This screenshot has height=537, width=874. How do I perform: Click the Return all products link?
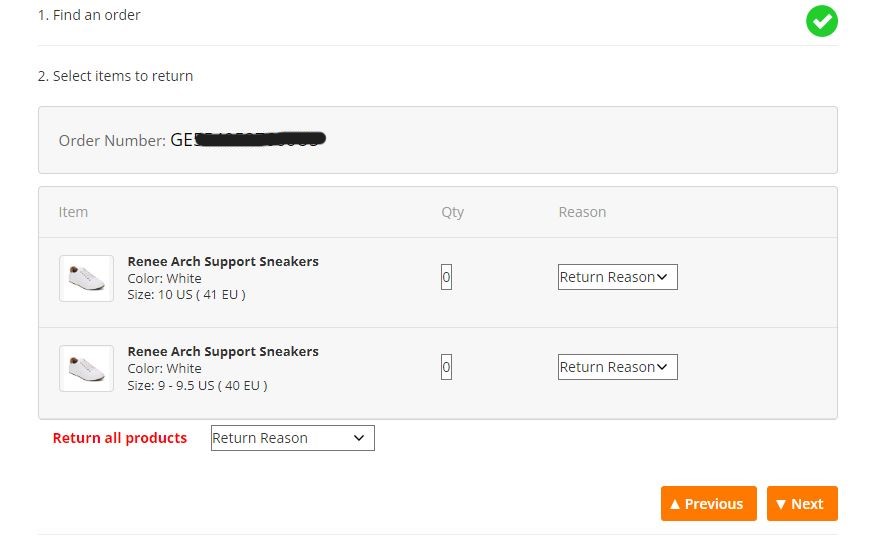(x=120, y=438)
